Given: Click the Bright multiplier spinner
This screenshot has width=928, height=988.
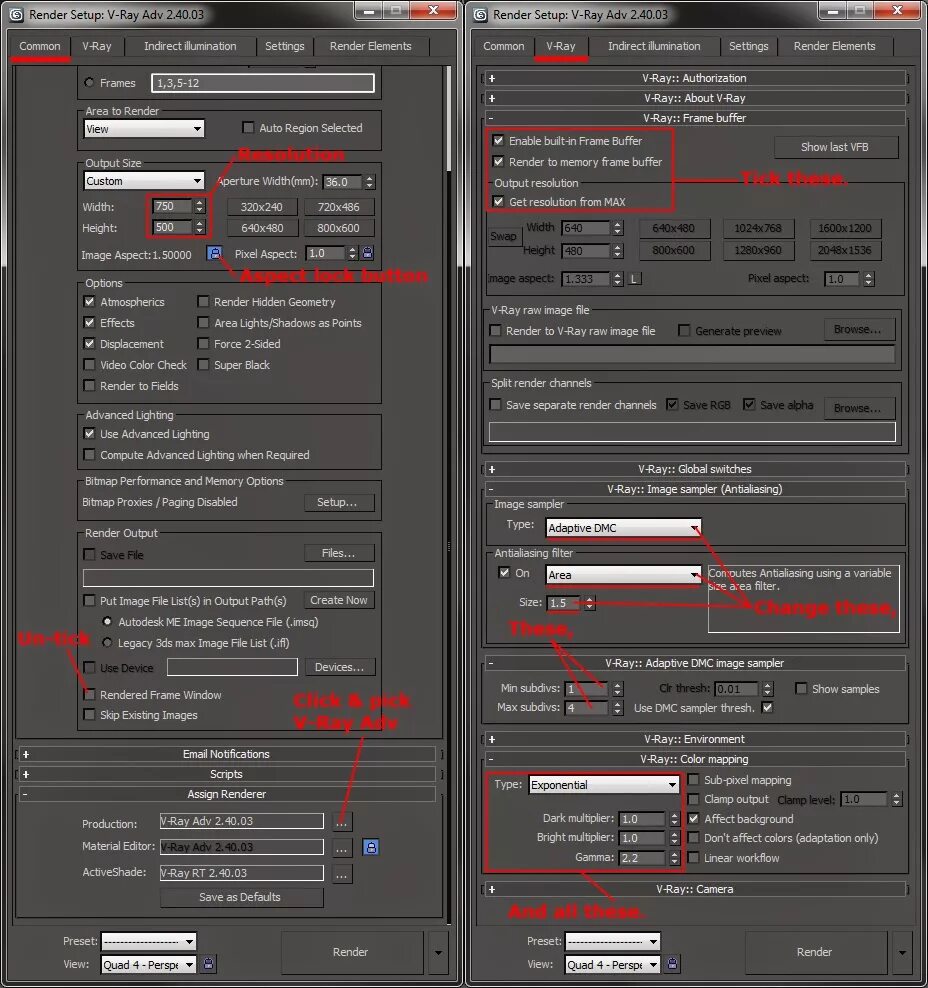Looking at the screenshot, I should click(674, 838).
